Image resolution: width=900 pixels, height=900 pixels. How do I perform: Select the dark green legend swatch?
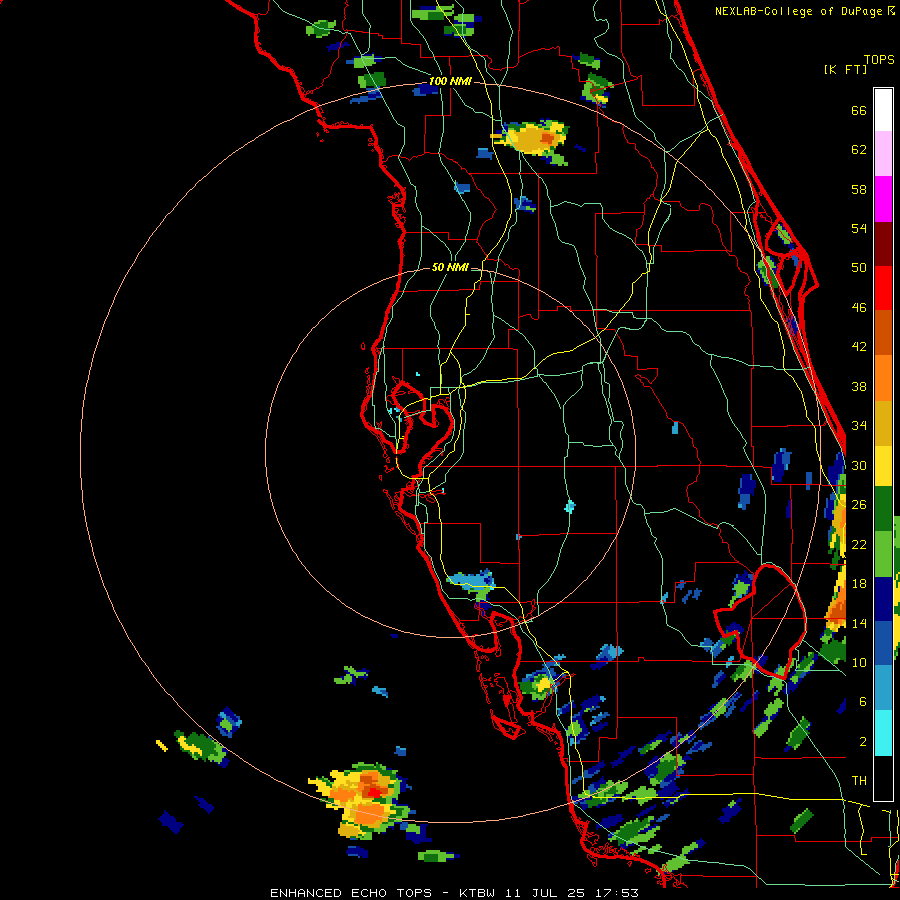(883, 509)
